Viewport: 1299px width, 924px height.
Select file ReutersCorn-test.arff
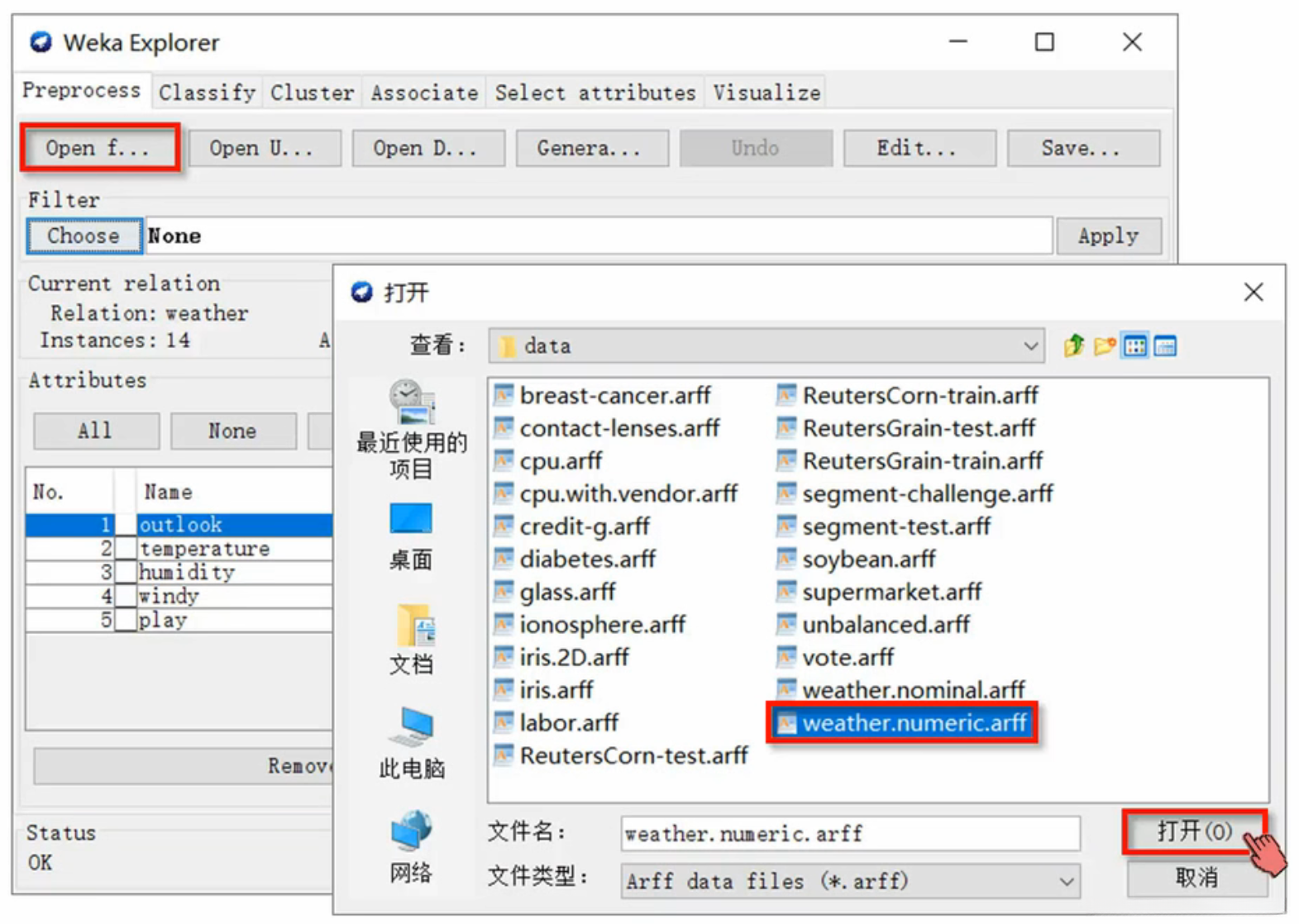click(622, 755)
